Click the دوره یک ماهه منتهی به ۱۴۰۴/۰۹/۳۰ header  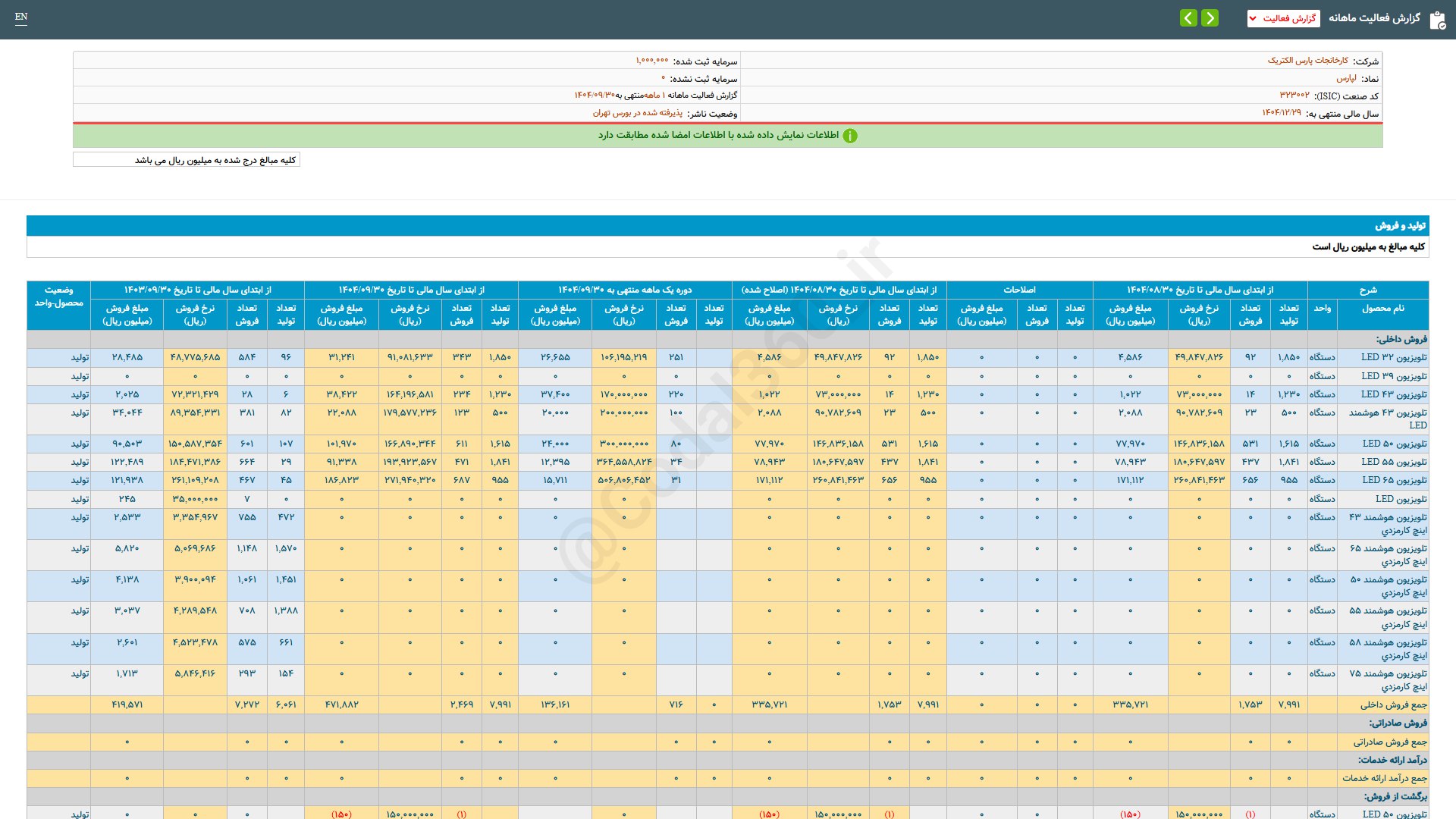(625, 290)
